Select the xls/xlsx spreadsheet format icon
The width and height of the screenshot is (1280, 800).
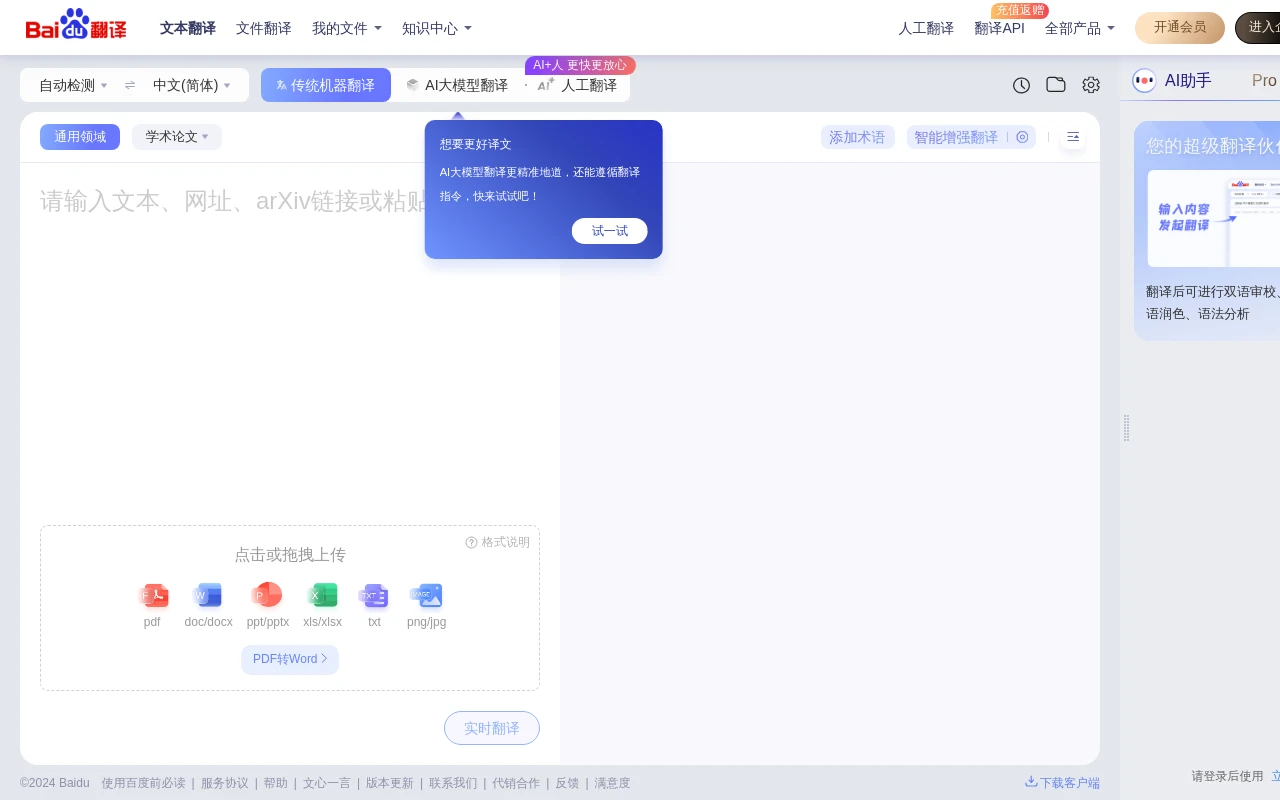click(x=322, y=595)
